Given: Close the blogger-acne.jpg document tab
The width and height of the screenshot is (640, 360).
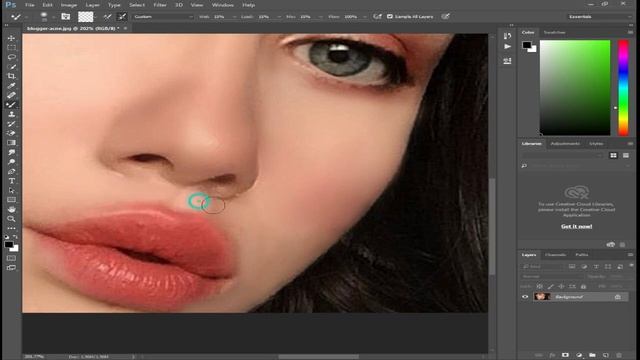Looking at the screenshot, I should click(x=125, y=29).
